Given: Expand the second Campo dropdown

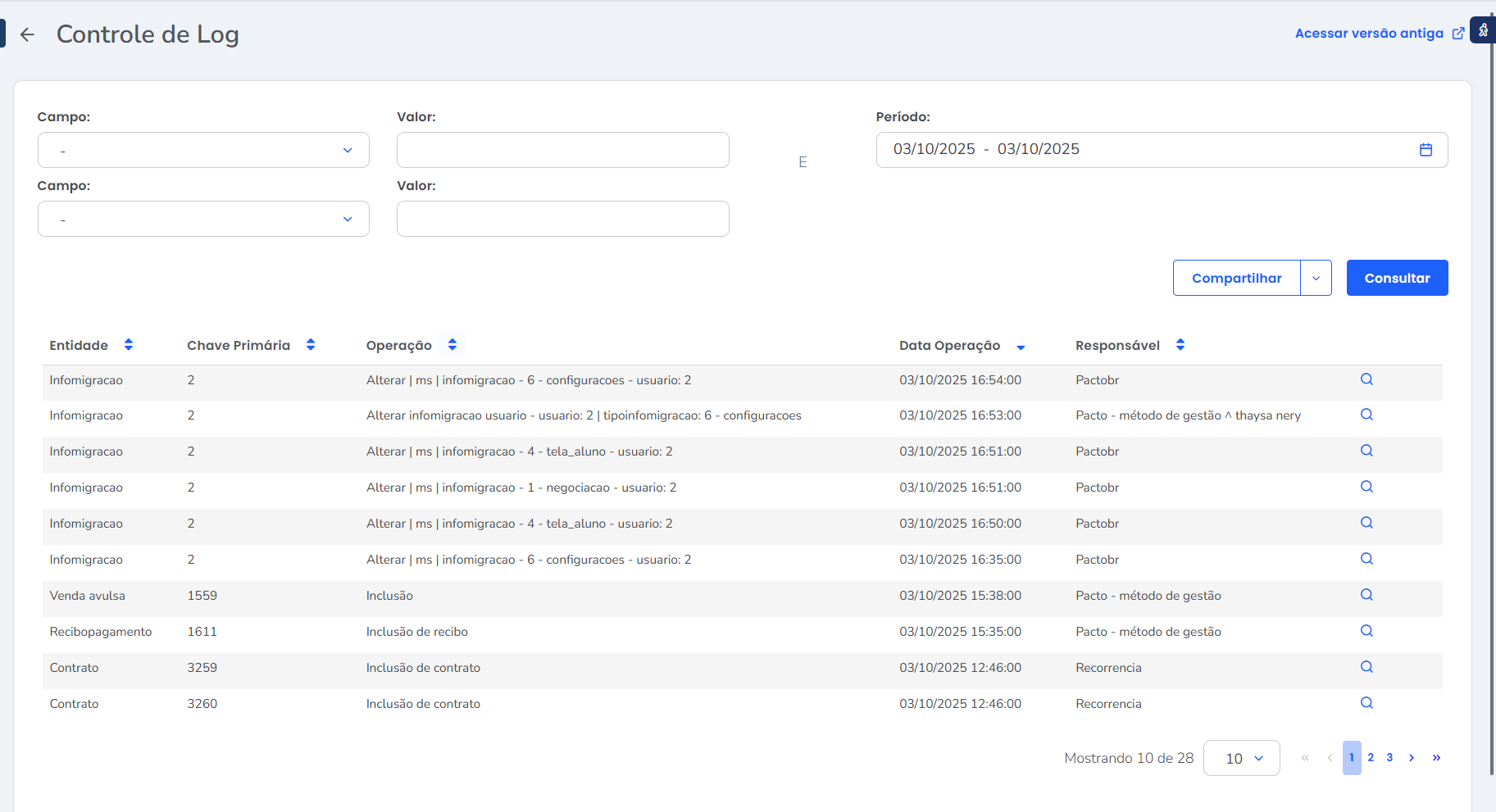Looking at the screenshot, I should click(203, 220).
